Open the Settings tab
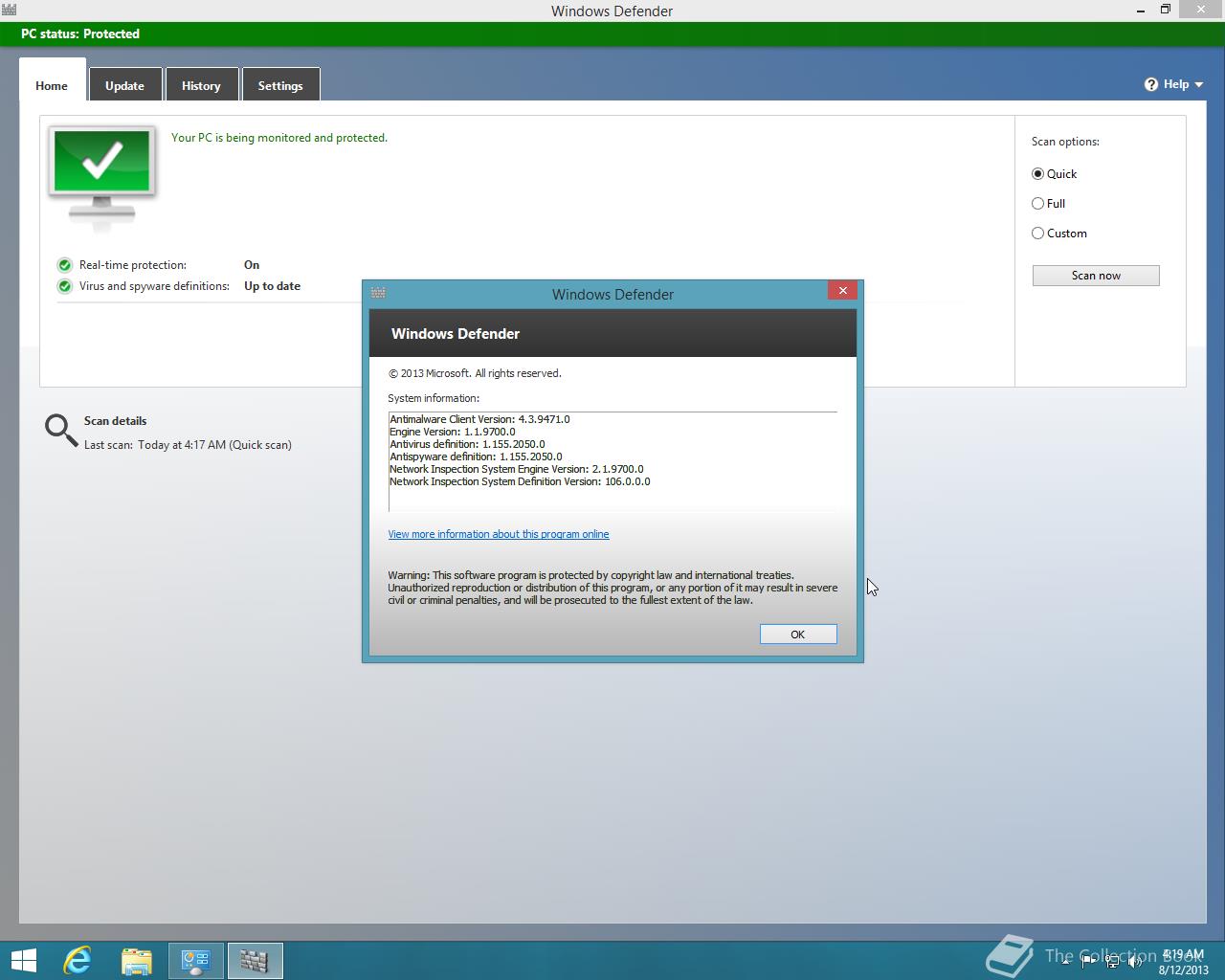Image resolution: width=1225 pixels, height=980 pixels. tap(280, 85)
